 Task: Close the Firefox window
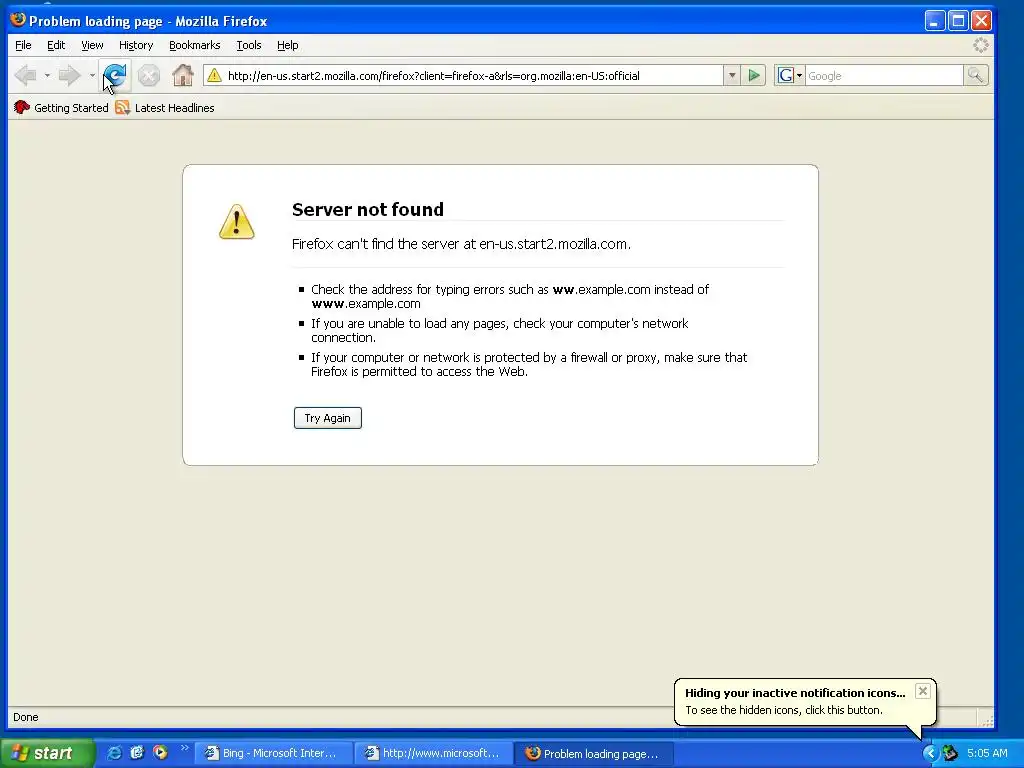tap(981, 21)
